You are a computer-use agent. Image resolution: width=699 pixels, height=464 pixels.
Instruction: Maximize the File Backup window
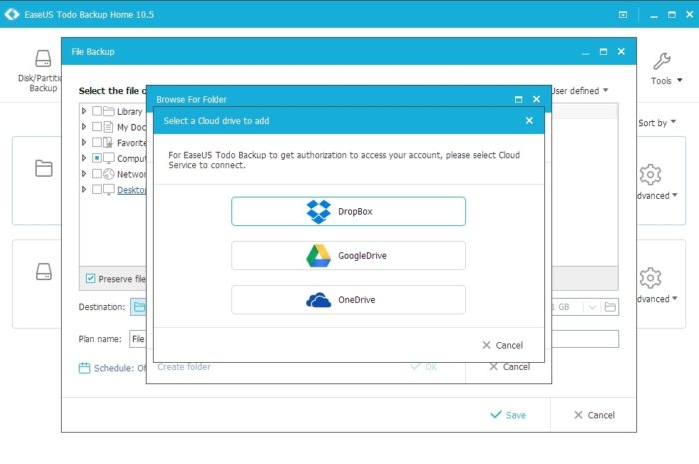click(603, 51)
